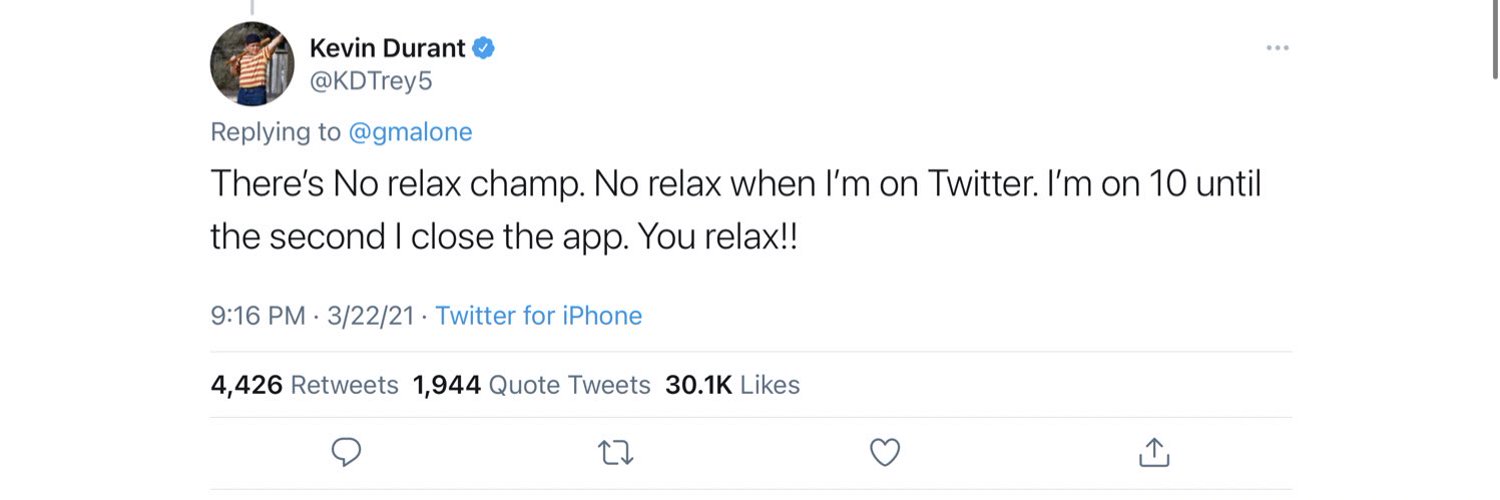Visit the @gmalone profile link
The height and width of the screenshot is (500, 1500).
[x=410, y=132]
